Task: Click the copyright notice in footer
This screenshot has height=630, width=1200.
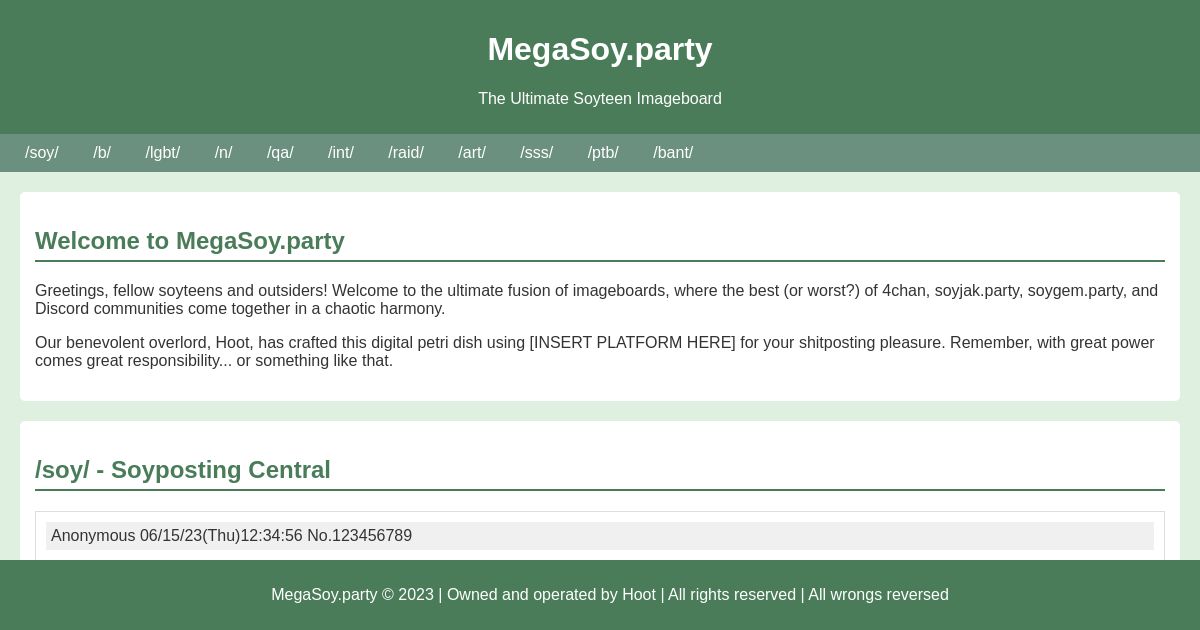Action: pos(610,595)
